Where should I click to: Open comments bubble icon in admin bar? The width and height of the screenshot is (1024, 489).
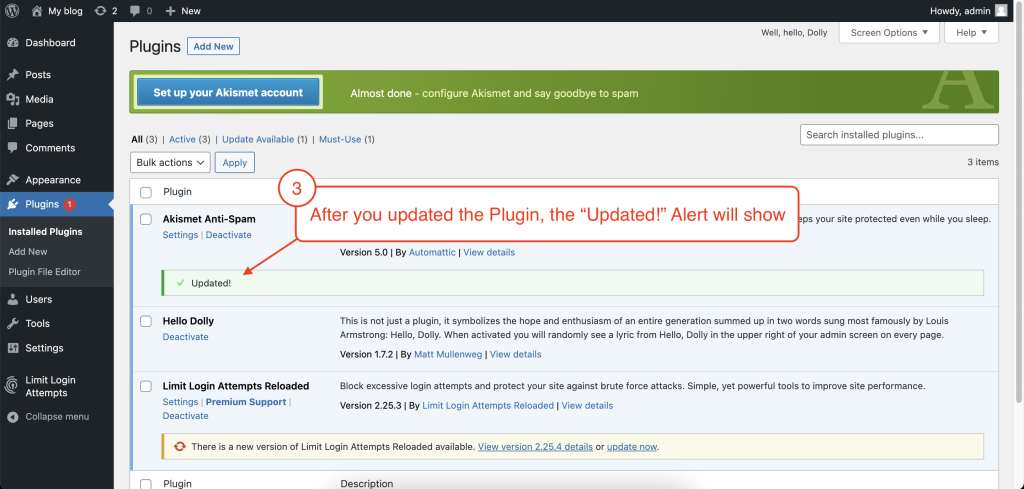coord(135,11)
